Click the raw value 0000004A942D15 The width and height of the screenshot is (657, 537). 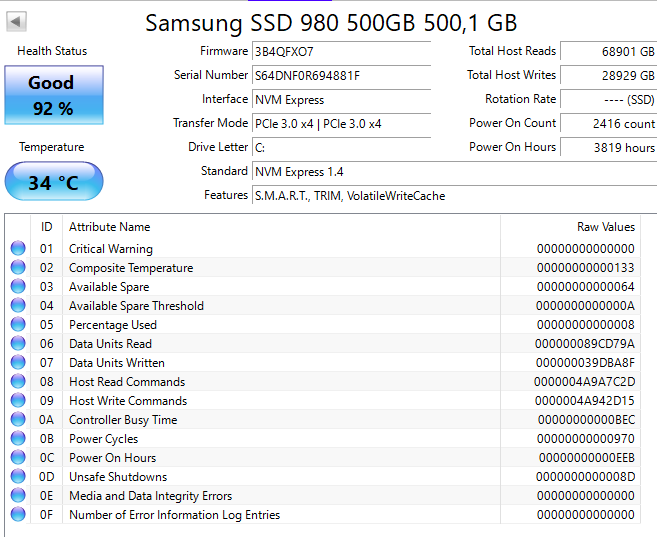pos(585,401)
